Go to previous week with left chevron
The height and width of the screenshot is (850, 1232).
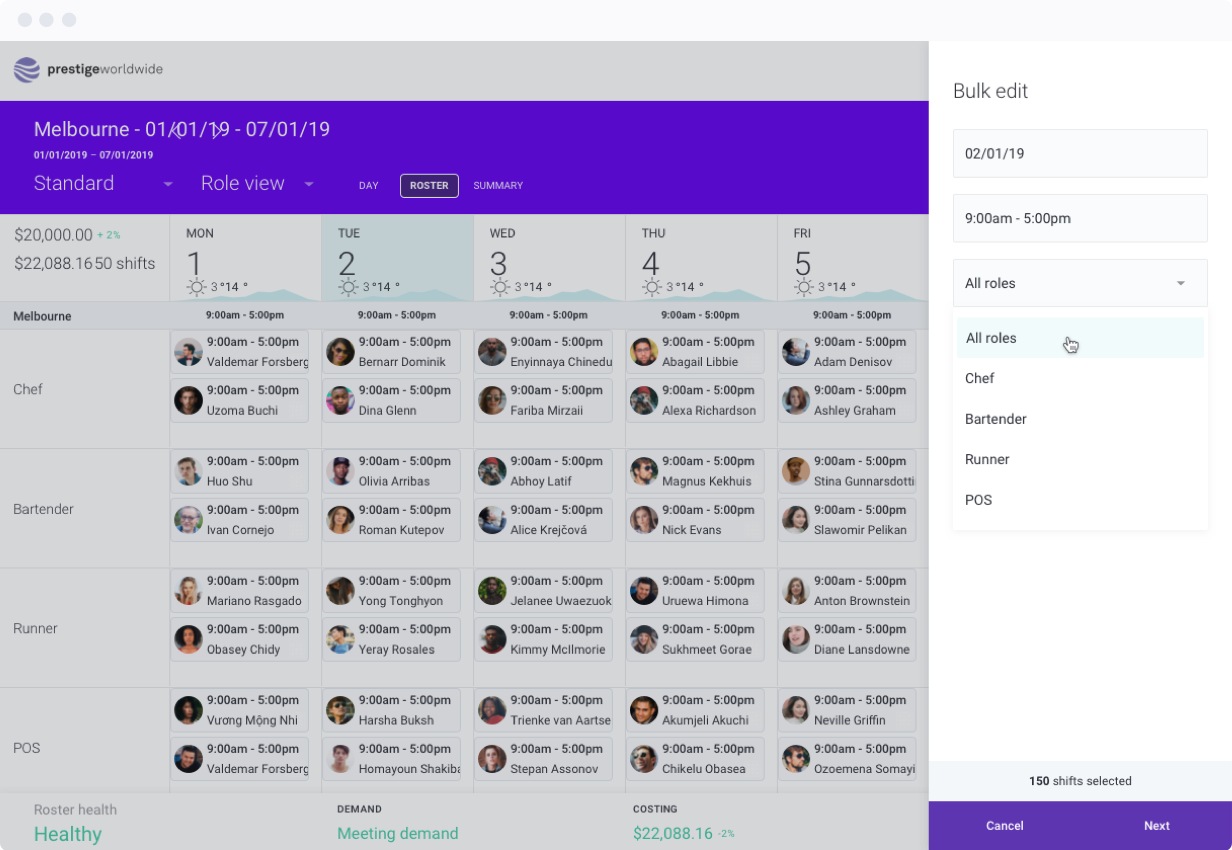pyautogui.click(x=174, y=130)
